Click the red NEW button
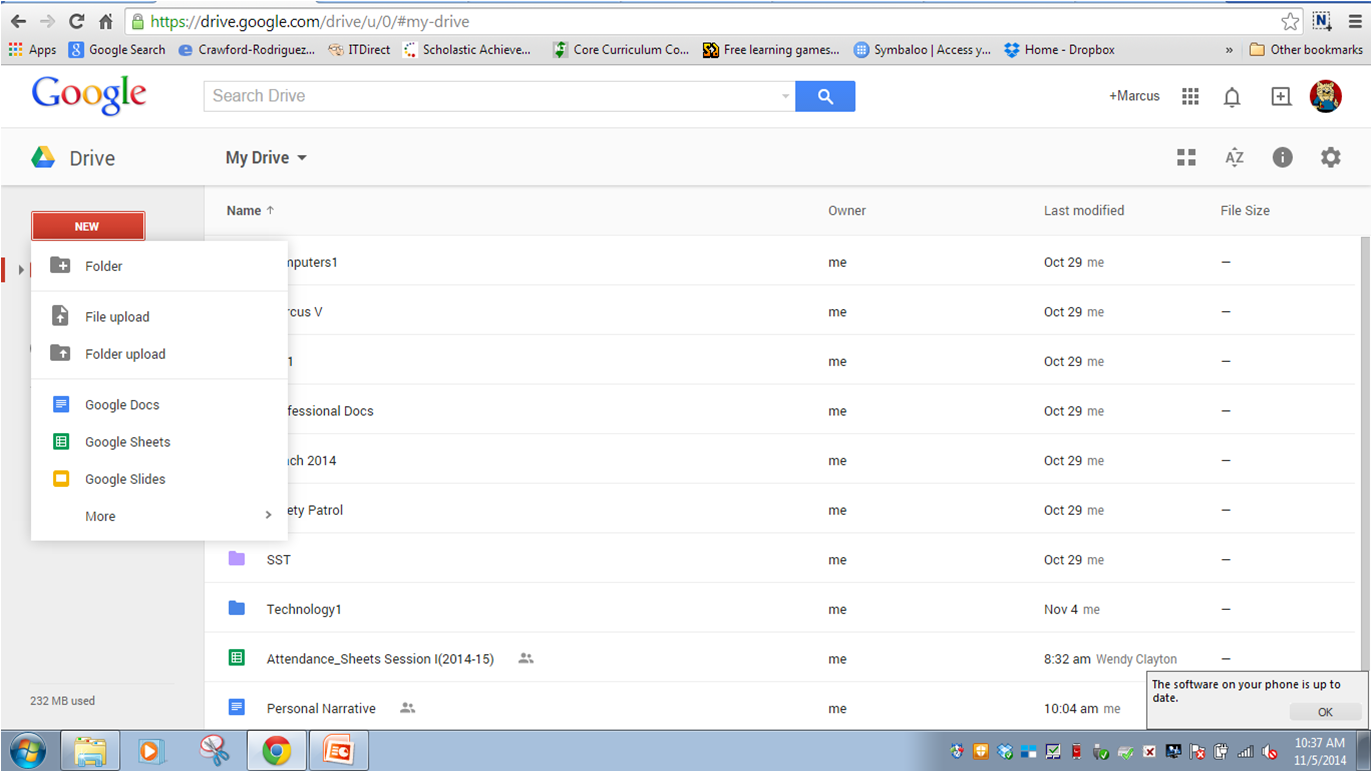The height and width of the screenshot is (772, 1372). 88,226
